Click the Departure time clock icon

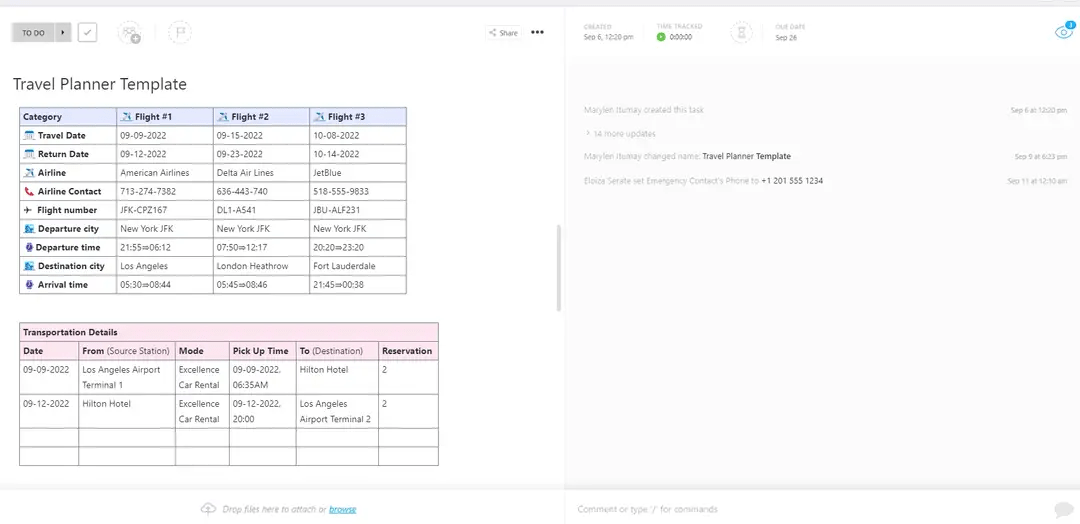point(29,247)
